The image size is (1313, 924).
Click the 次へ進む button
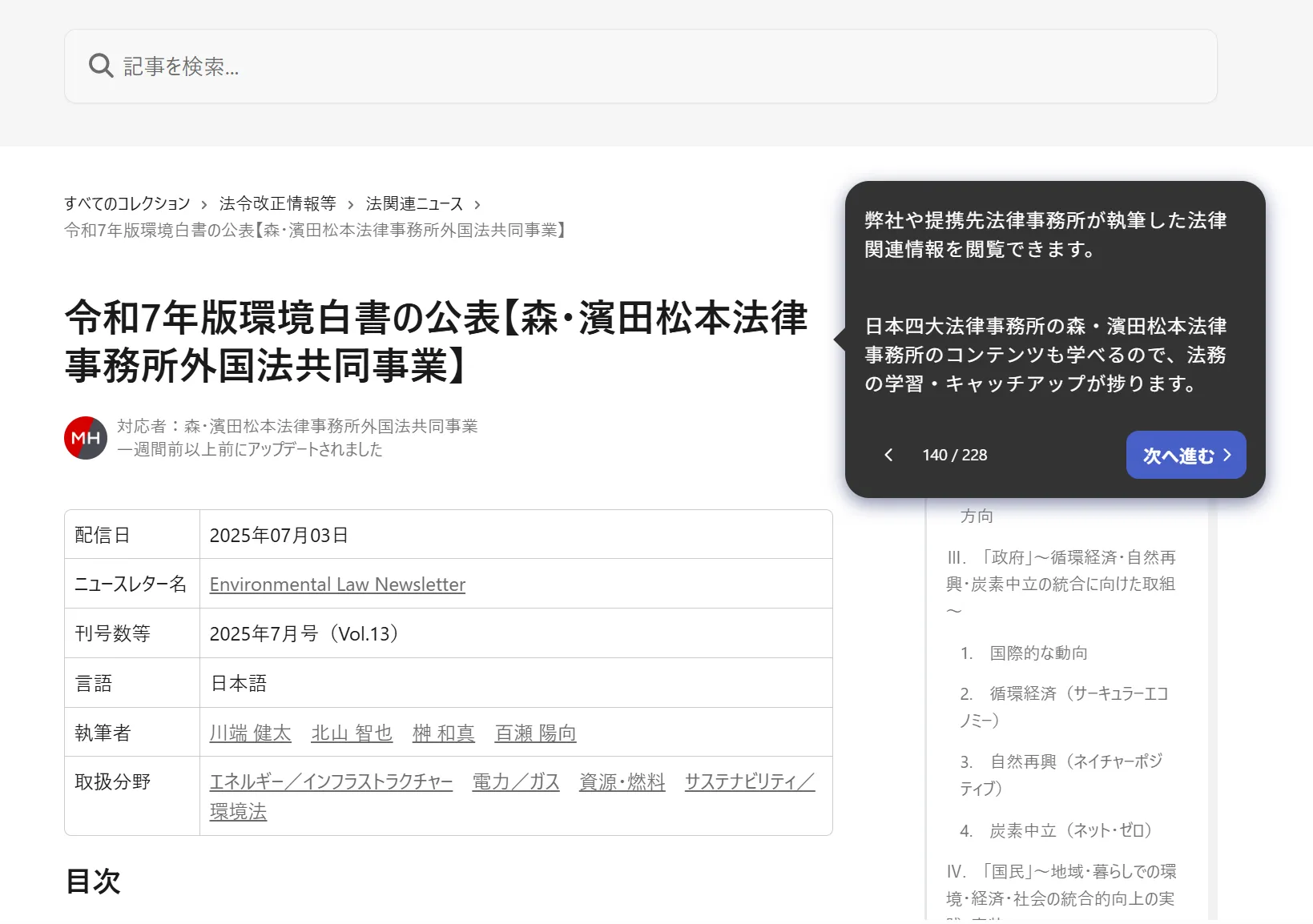tap(1186, 455)
